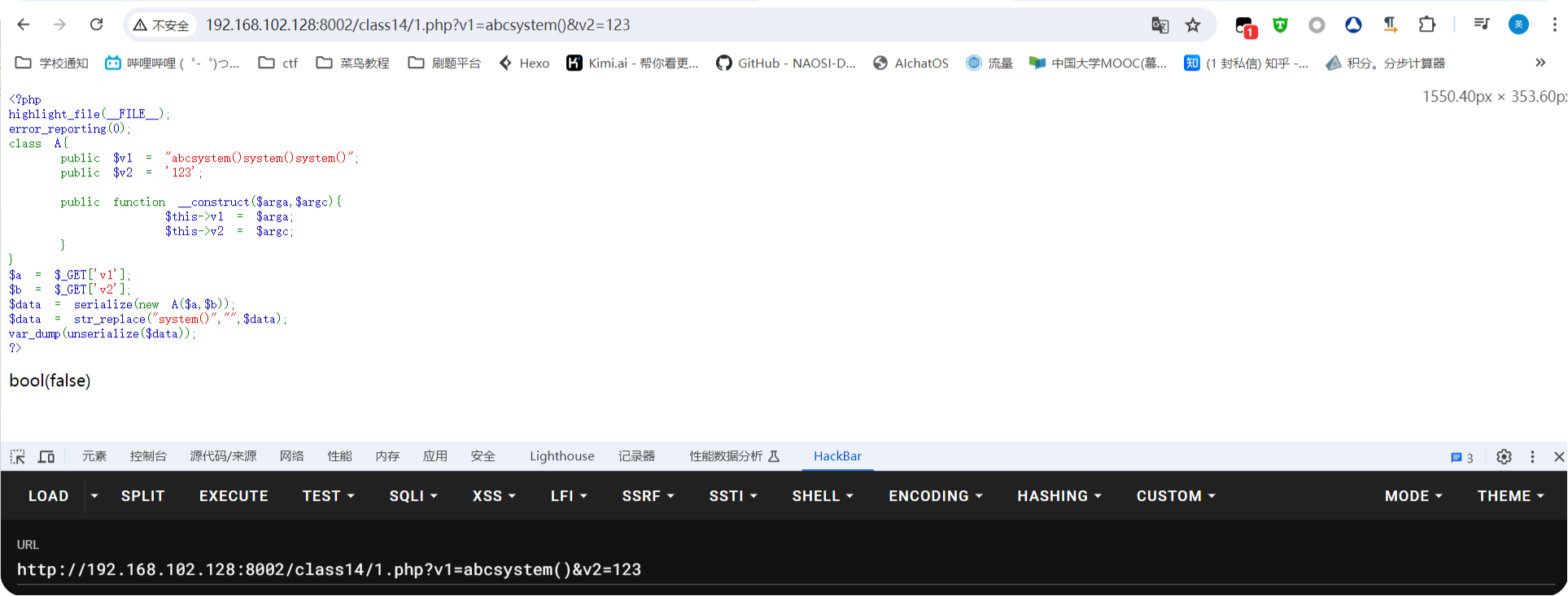The width and height of the screenshot is (1568, 596).
Task: Select the HackBar tab
Action: point(837,456)
